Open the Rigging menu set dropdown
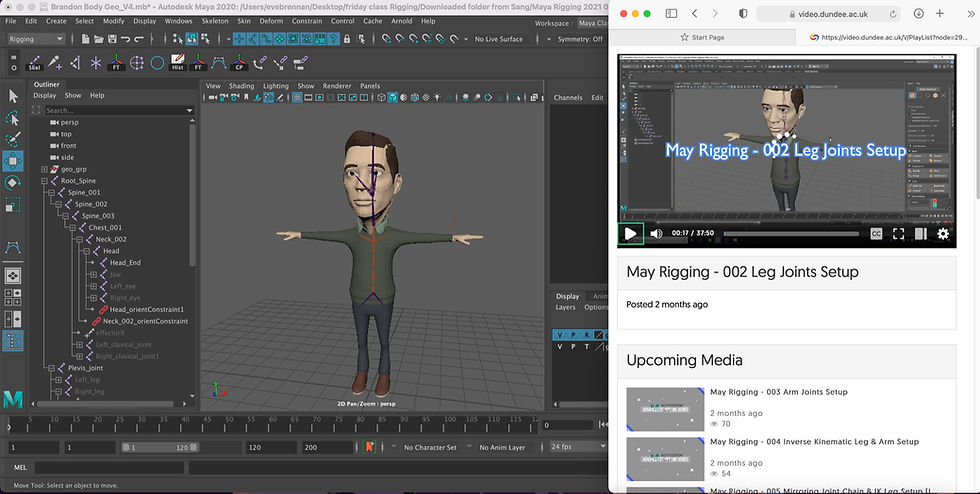This screenshot has height=494, width=980. click(x=36, y=39)
